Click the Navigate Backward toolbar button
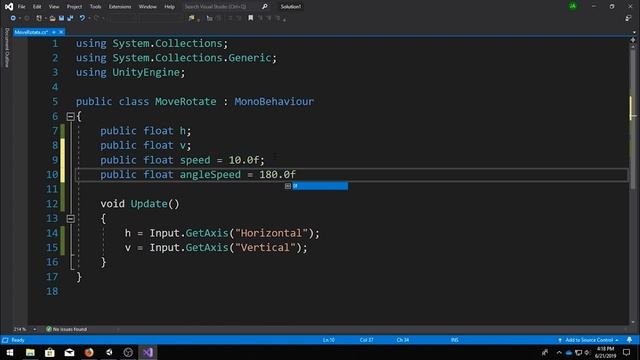The image size is (640, 360). [x=13, y=18]
